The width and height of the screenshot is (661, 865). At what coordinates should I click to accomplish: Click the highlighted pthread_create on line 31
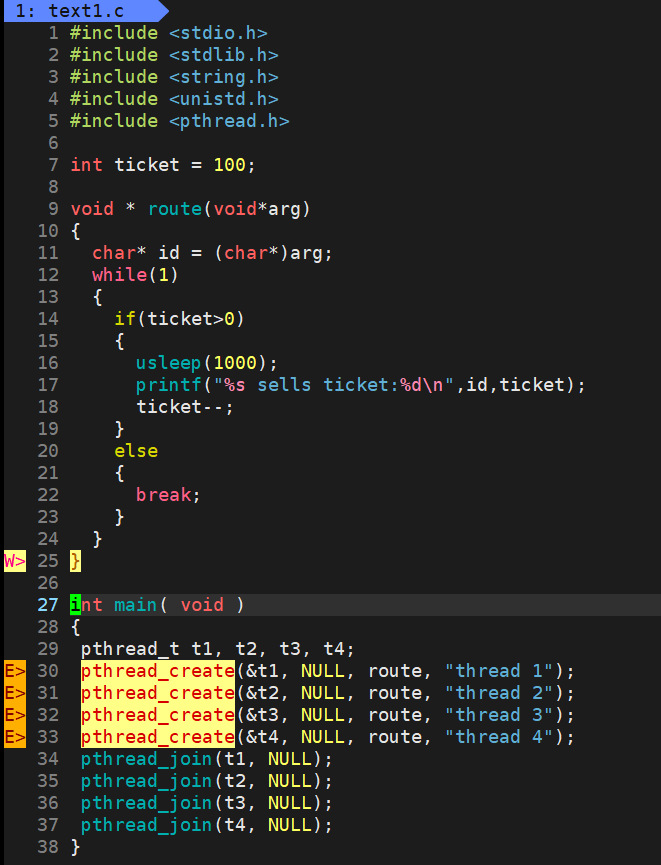158,693
